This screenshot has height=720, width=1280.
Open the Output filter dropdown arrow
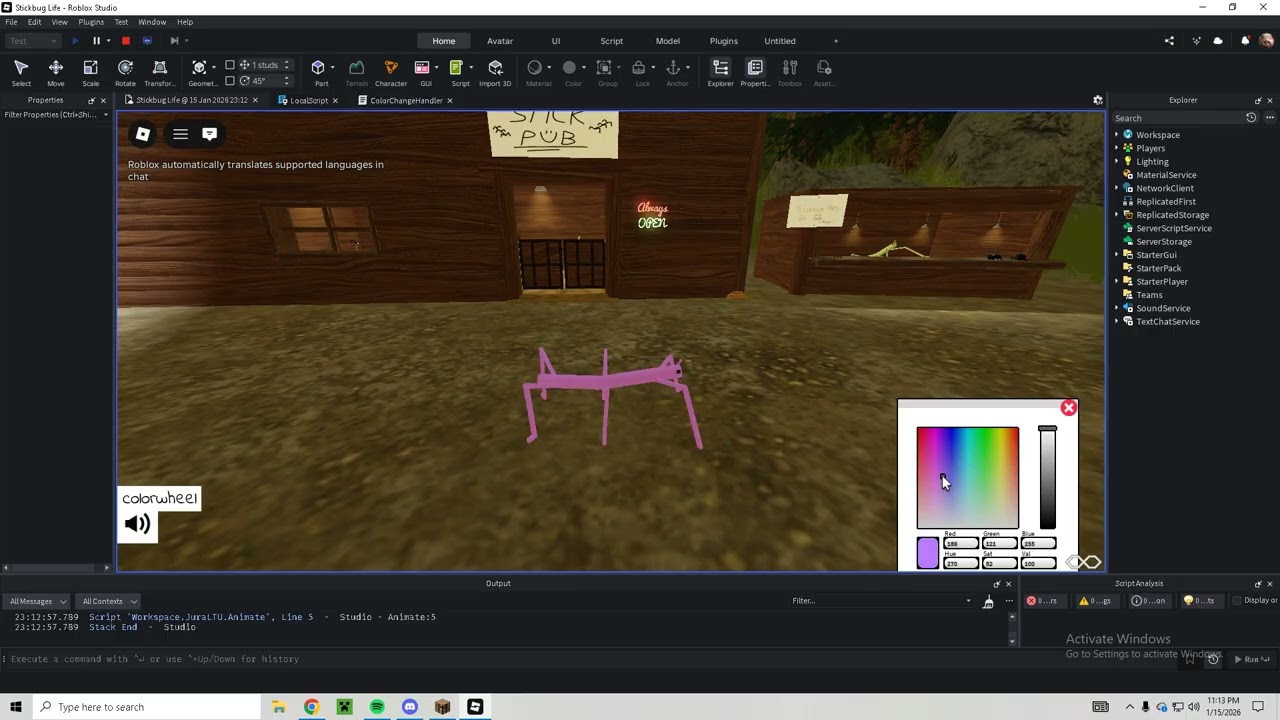pos(968,601)
